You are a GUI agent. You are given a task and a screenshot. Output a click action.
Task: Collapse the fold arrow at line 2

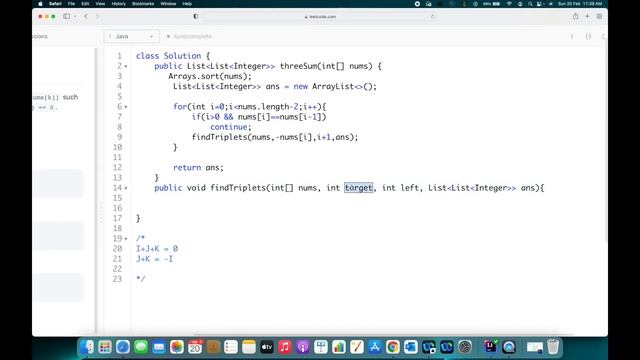coord(126,66)
